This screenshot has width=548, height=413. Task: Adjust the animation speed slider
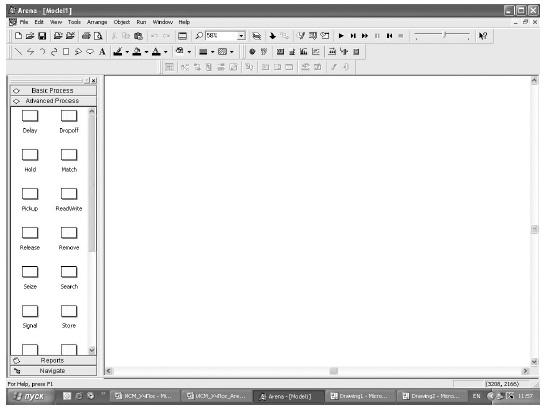445,35
